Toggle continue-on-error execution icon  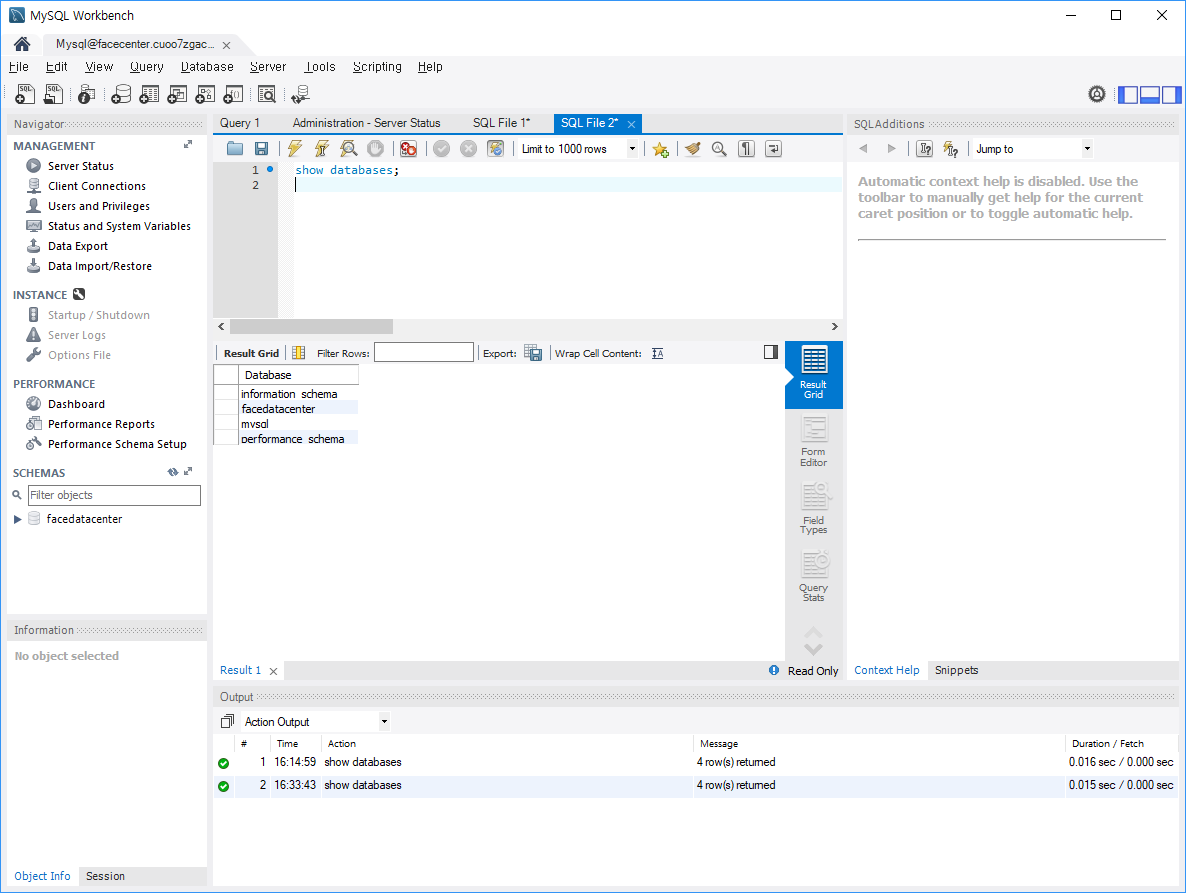(x=408, y=149)
